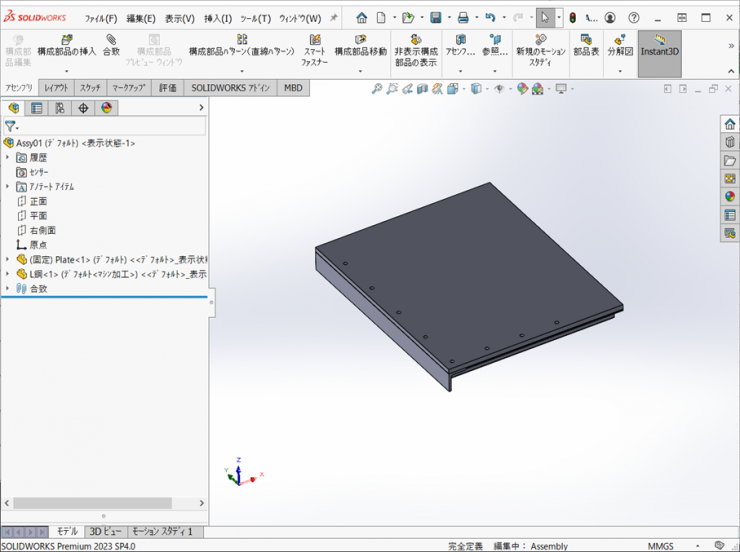The width and height of the screenshot is (740, 552).
Task: Open the 挿入(I) menu
Action: click(x=218, y=18)
